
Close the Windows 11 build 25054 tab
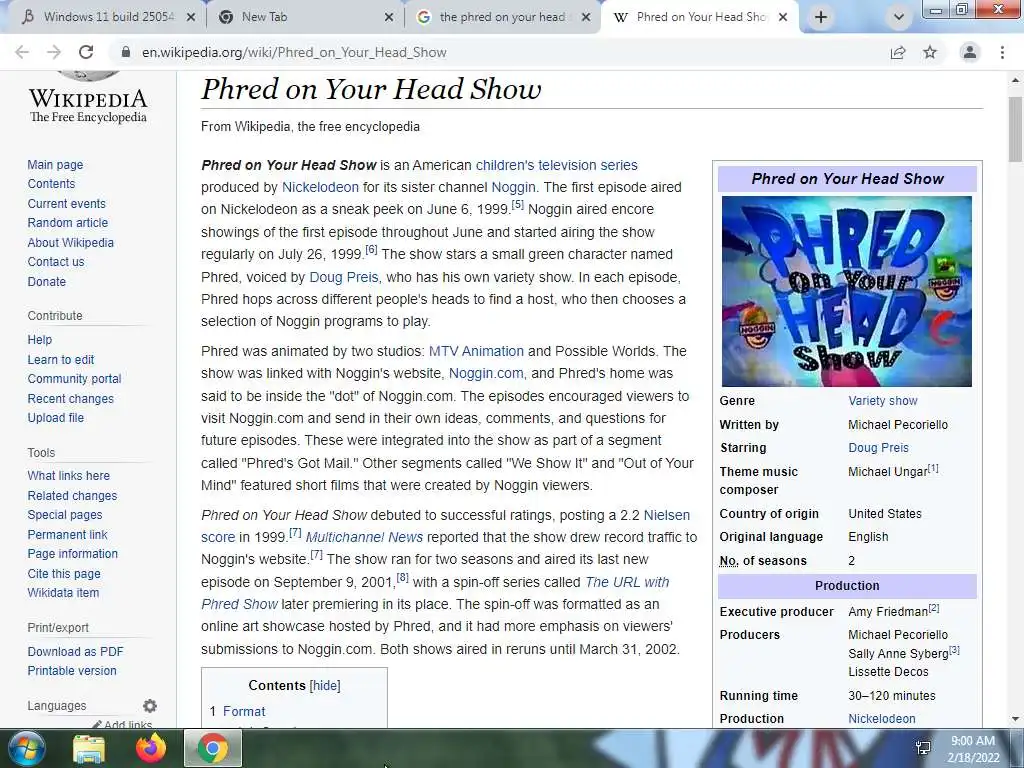(191, 18)
